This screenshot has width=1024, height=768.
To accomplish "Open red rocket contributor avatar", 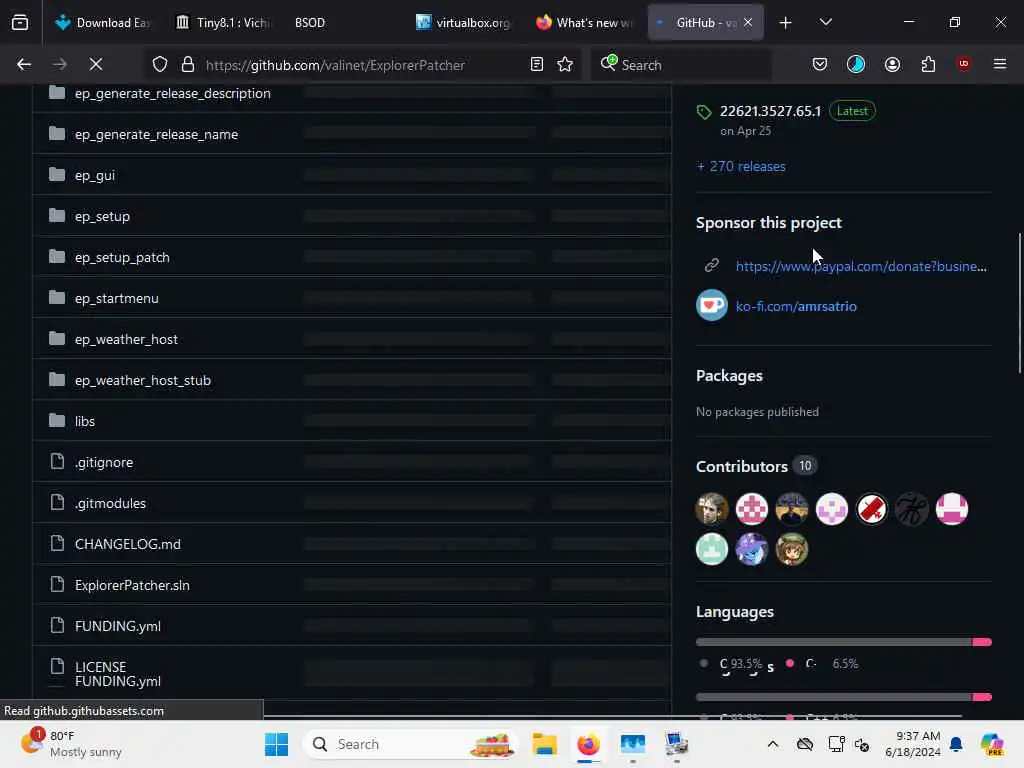I will (x=872, y=509).
